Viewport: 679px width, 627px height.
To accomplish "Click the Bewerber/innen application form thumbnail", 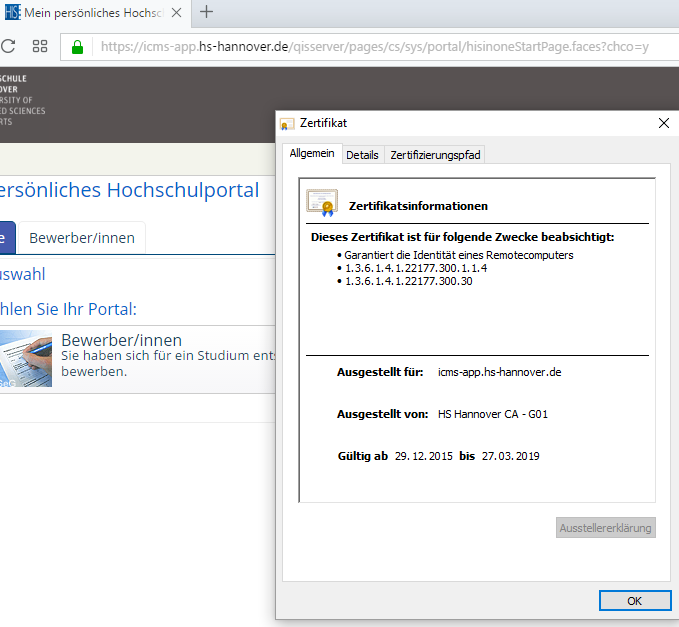I will click(x=26, y=359).
